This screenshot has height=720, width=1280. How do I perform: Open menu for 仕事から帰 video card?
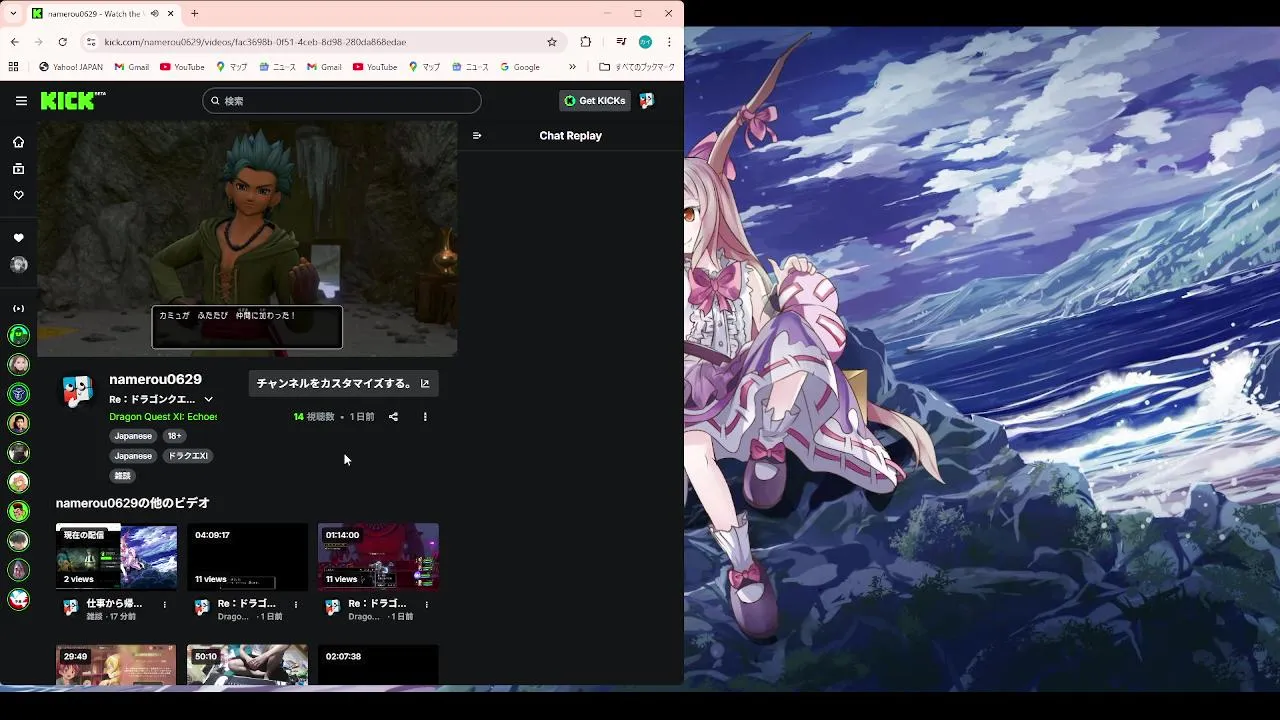pos(165,604)
